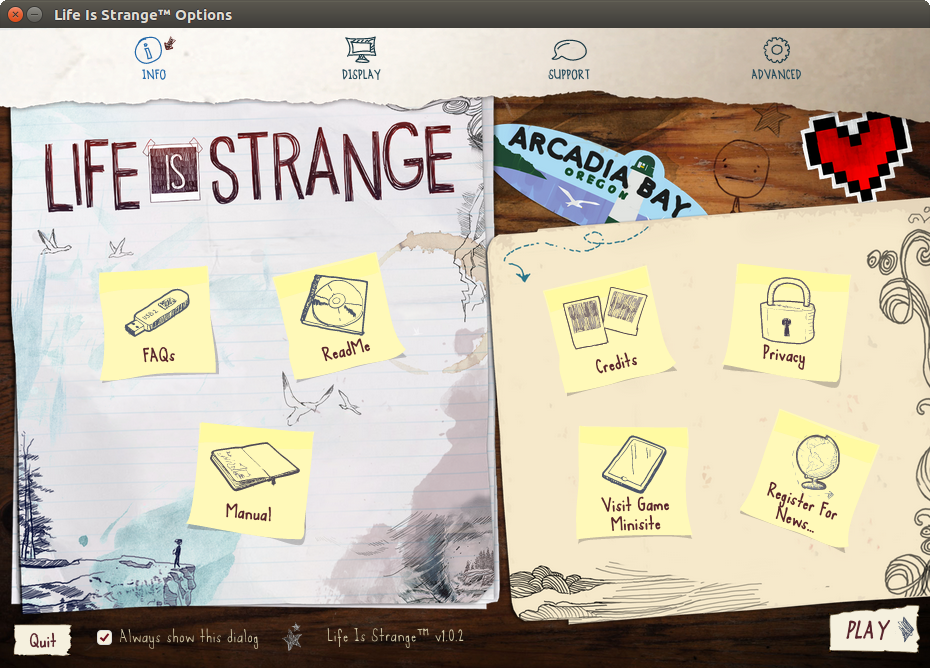The image size is (930, 668).
Task: Click the Quit button
Action: tap(43, 640)
